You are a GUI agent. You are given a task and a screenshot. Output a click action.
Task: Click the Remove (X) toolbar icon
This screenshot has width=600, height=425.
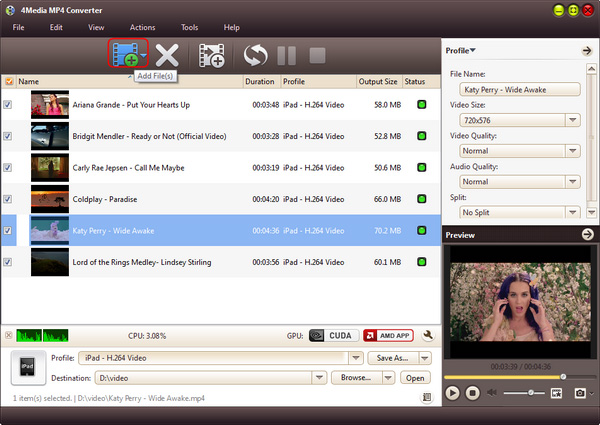pos(167,55)
